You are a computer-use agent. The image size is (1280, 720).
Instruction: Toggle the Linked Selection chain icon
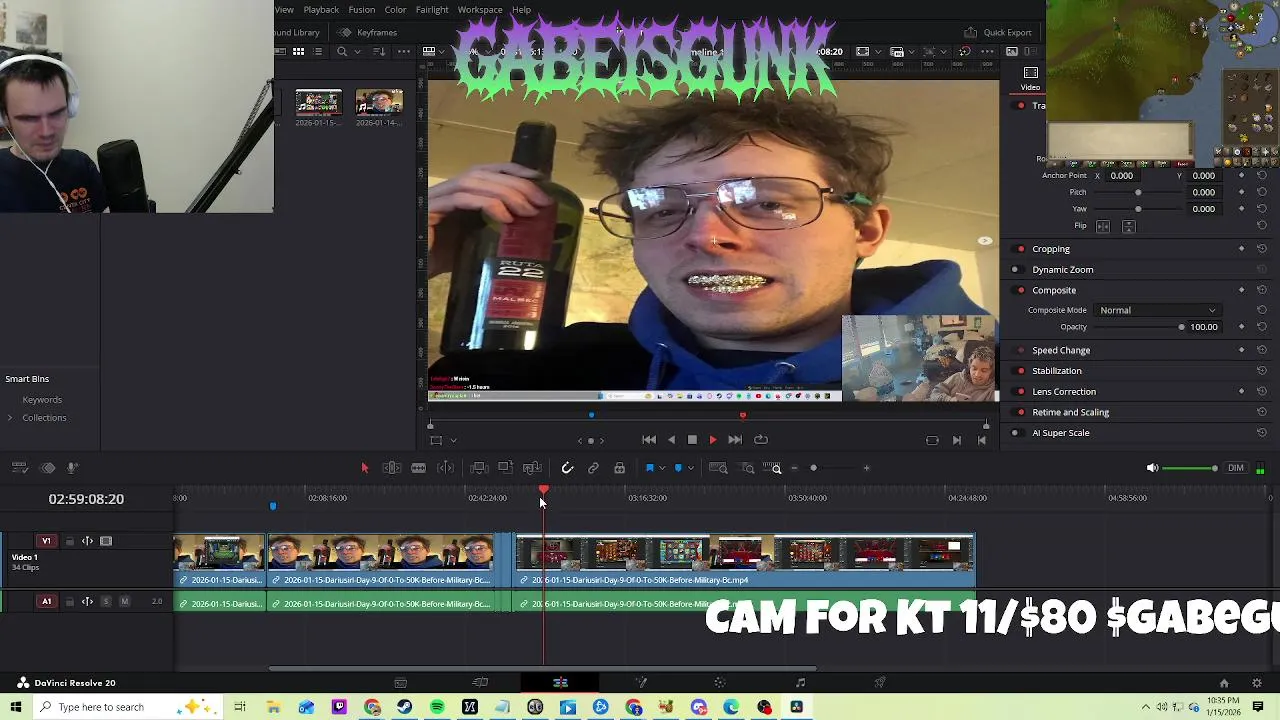593,468
